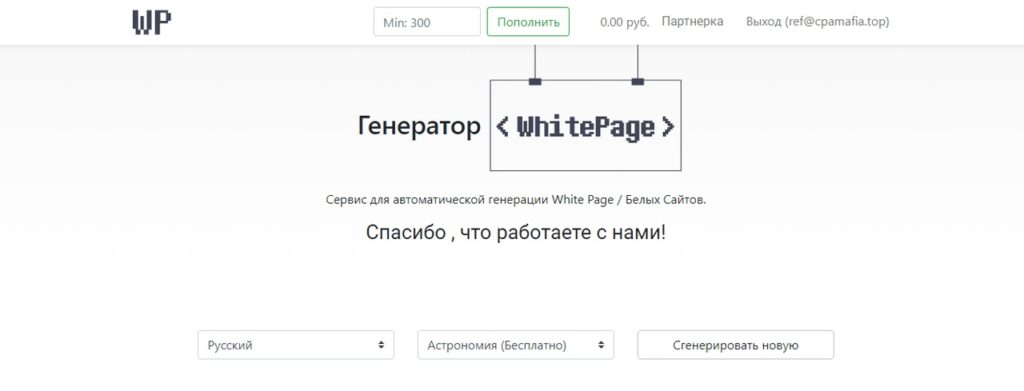Focus the Min: 300 amount field
The height and width of the screenshot is (391, 1024).
[x=427, y=22]
